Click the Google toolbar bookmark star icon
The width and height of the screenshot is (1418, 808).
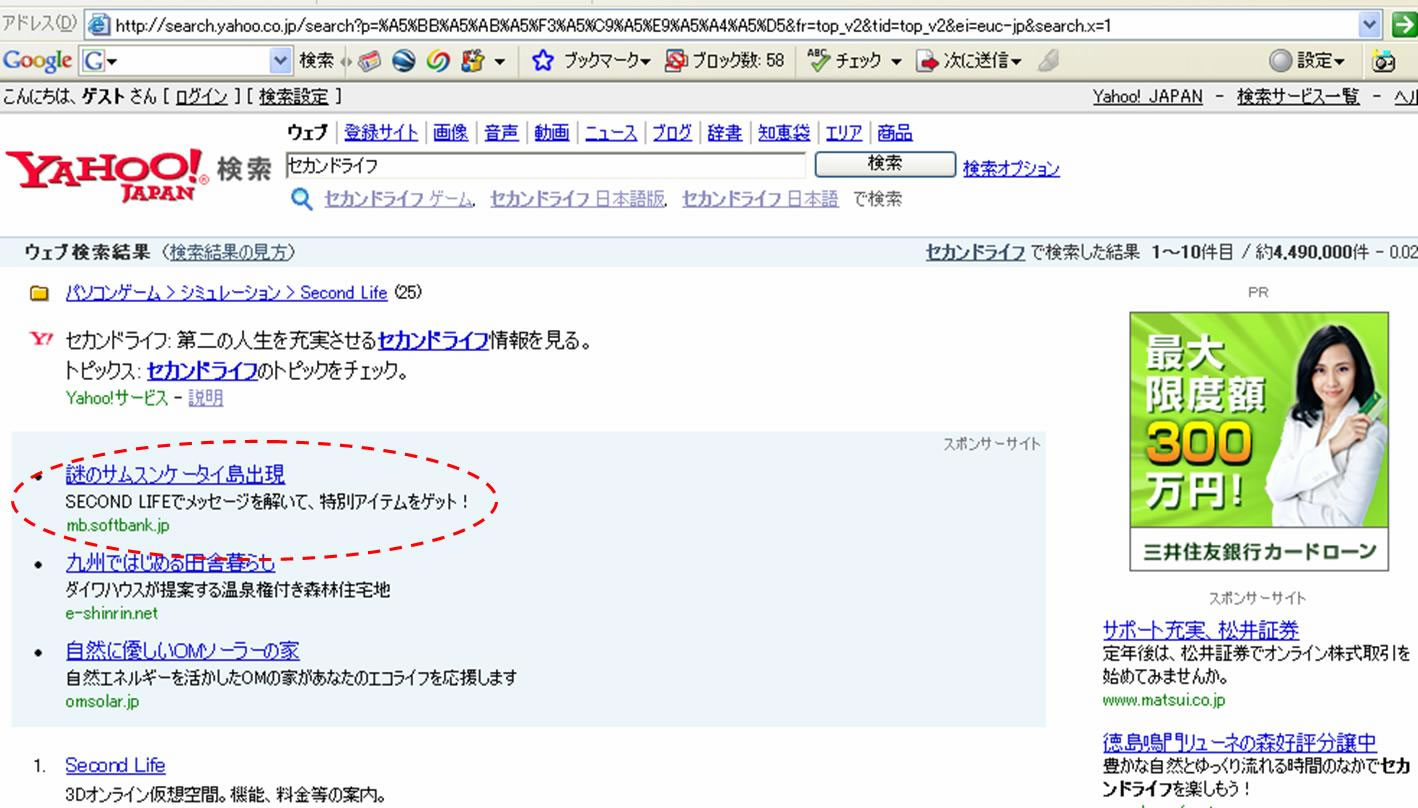point(543,61)
